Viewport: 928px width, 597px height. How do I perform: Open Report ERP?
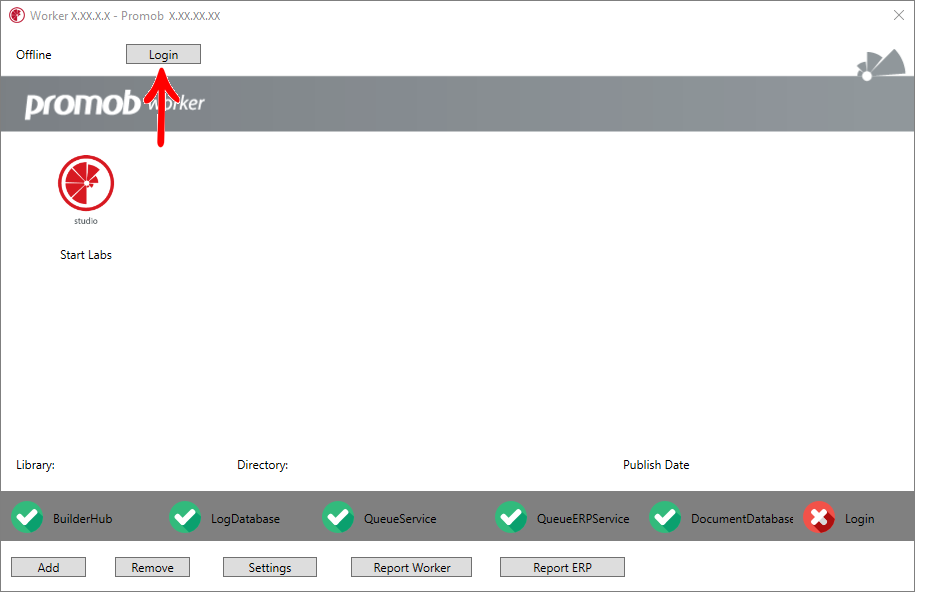[562, 567]
